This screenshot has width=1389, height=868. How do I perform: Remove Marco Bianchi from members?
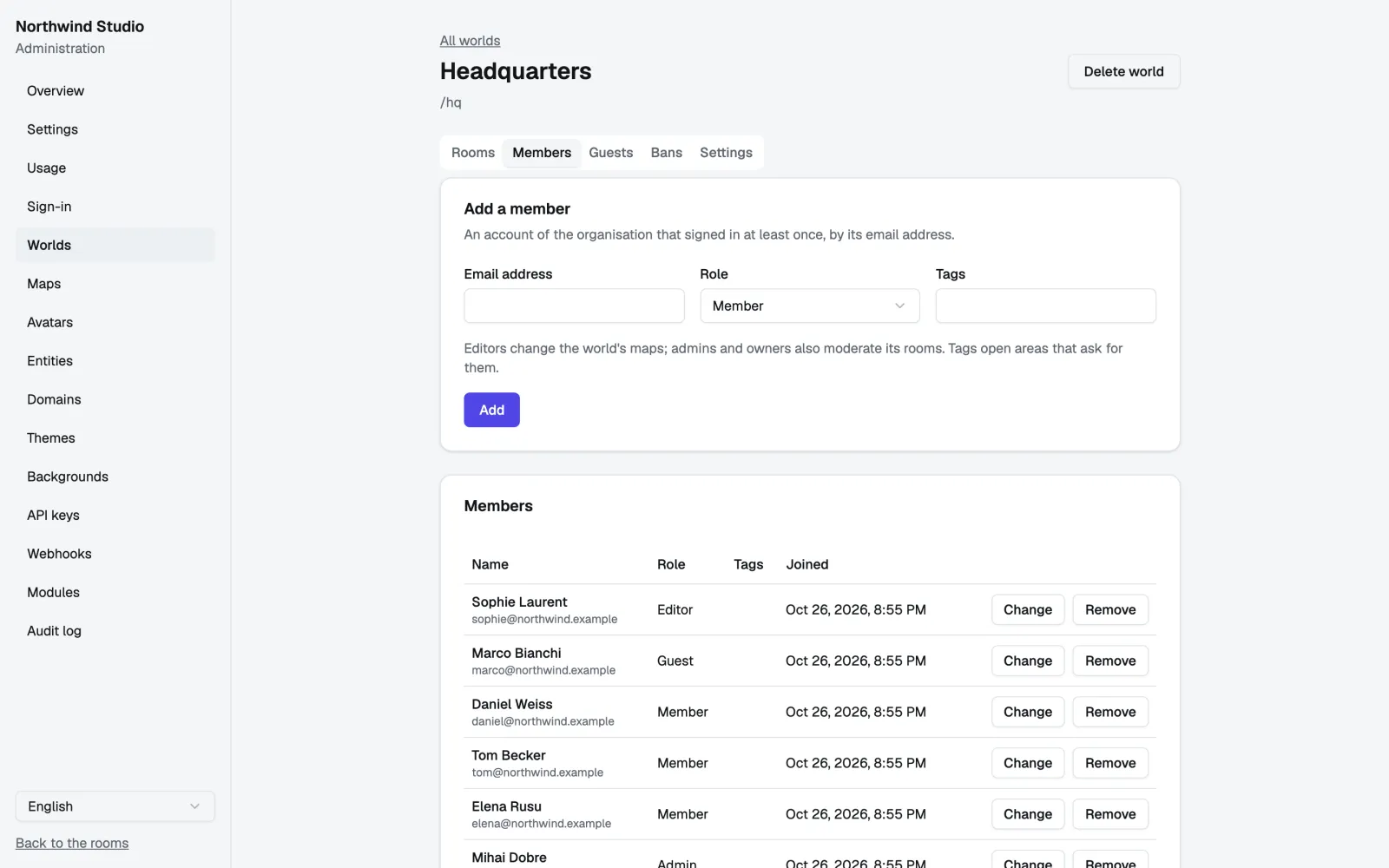[1110, 661]
